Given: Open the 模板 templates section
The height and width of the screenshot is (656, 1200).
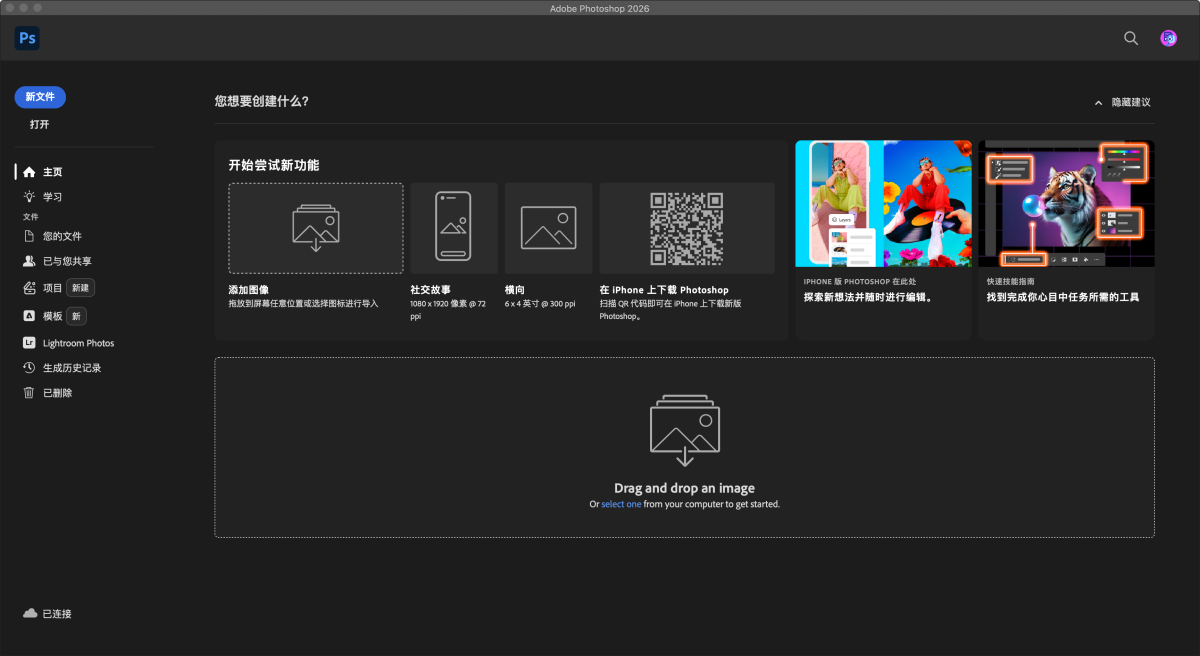Looking at the screenshot, I should pos(52,316).
